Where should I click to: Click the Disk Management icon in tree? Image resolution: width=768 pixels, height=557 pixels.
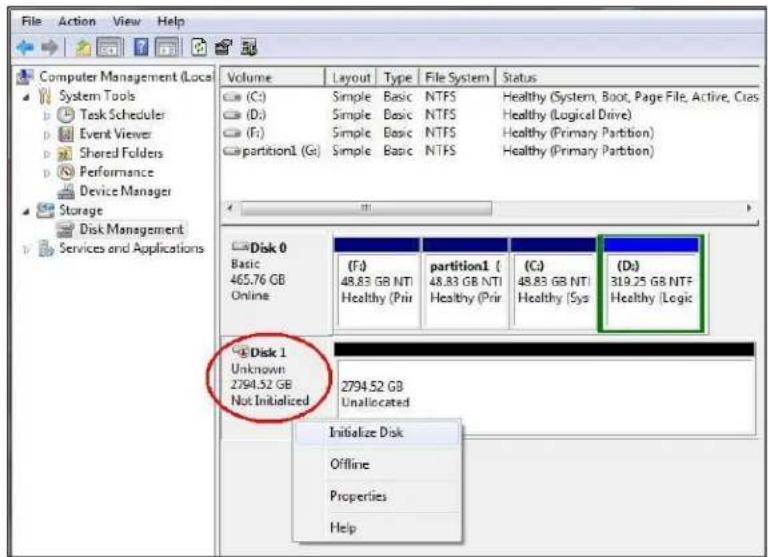pyautogui.click(x=65, y=229)
